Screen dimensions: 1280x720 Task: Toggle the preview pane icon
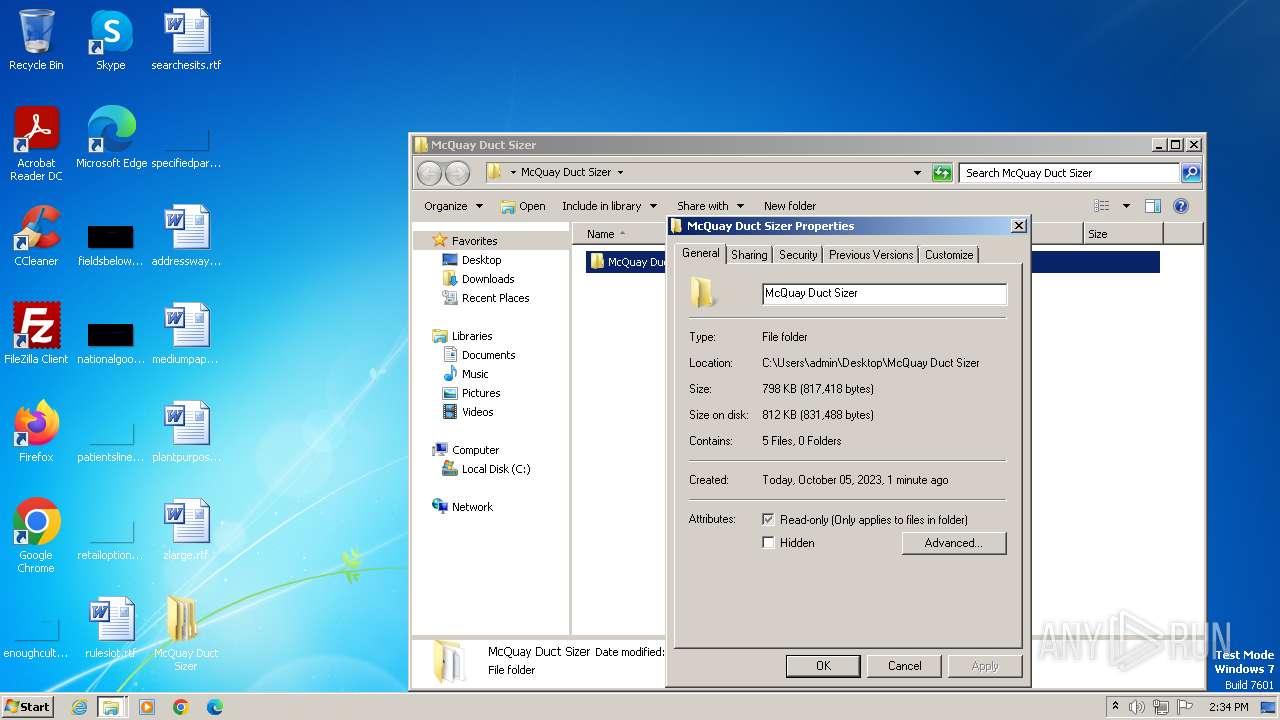[1152, 206]
